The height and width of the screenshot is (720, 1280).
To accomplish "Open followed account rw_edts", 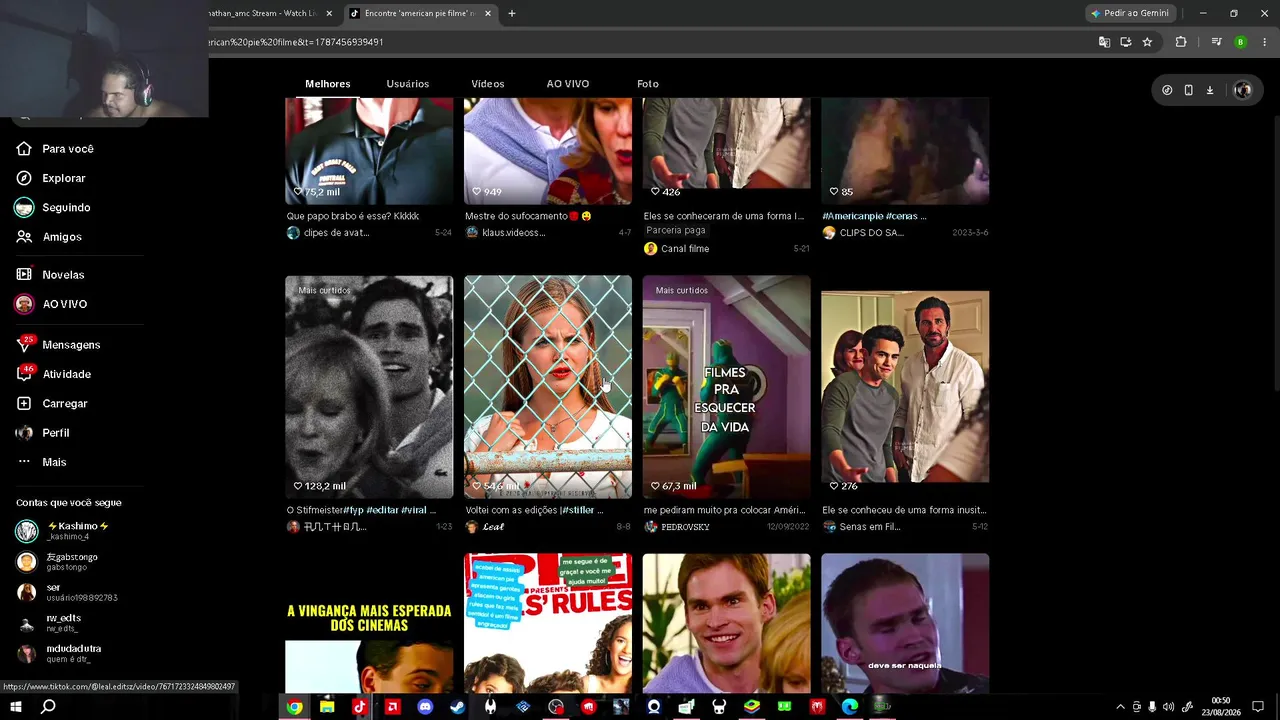I will click(48, 623).
